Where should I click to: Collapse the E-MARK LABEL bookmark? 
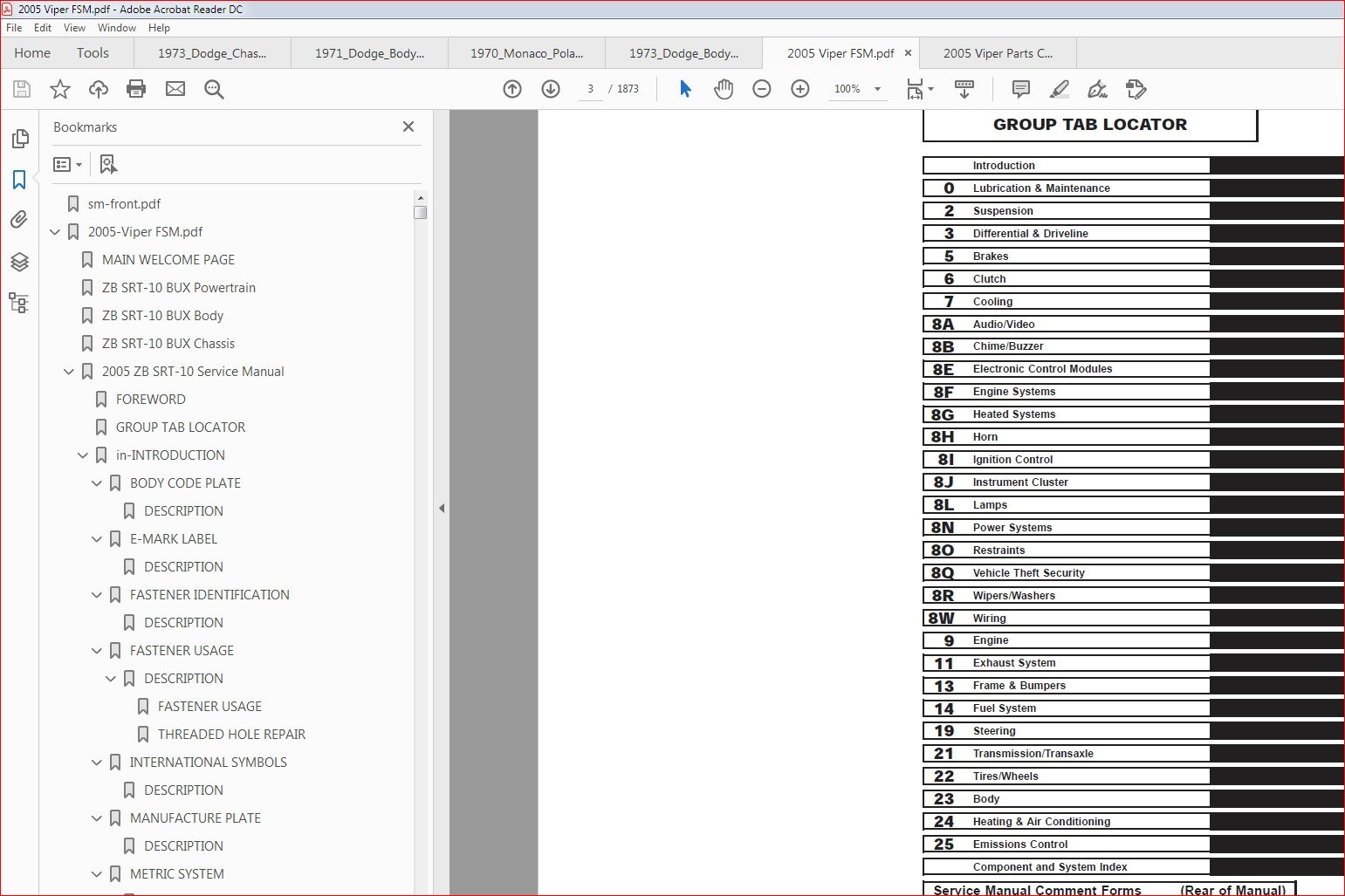click(x=97, y=539)
